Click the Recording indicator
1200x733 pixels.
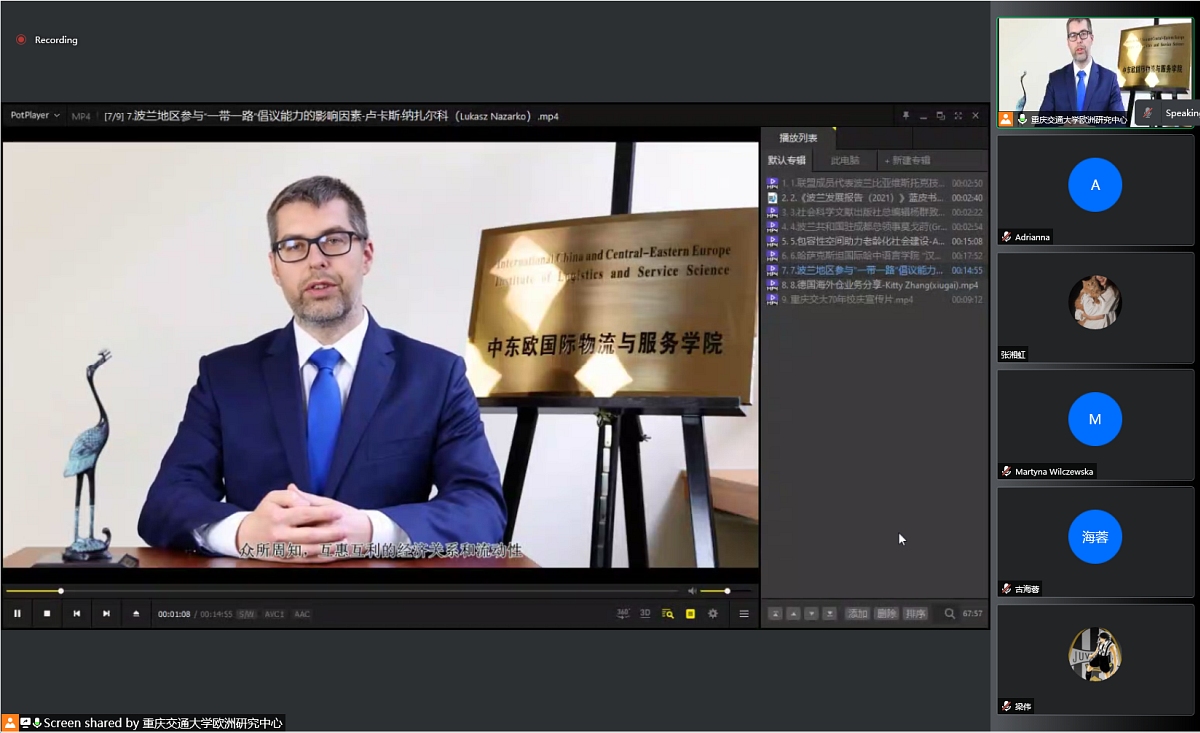pos(47,40)
